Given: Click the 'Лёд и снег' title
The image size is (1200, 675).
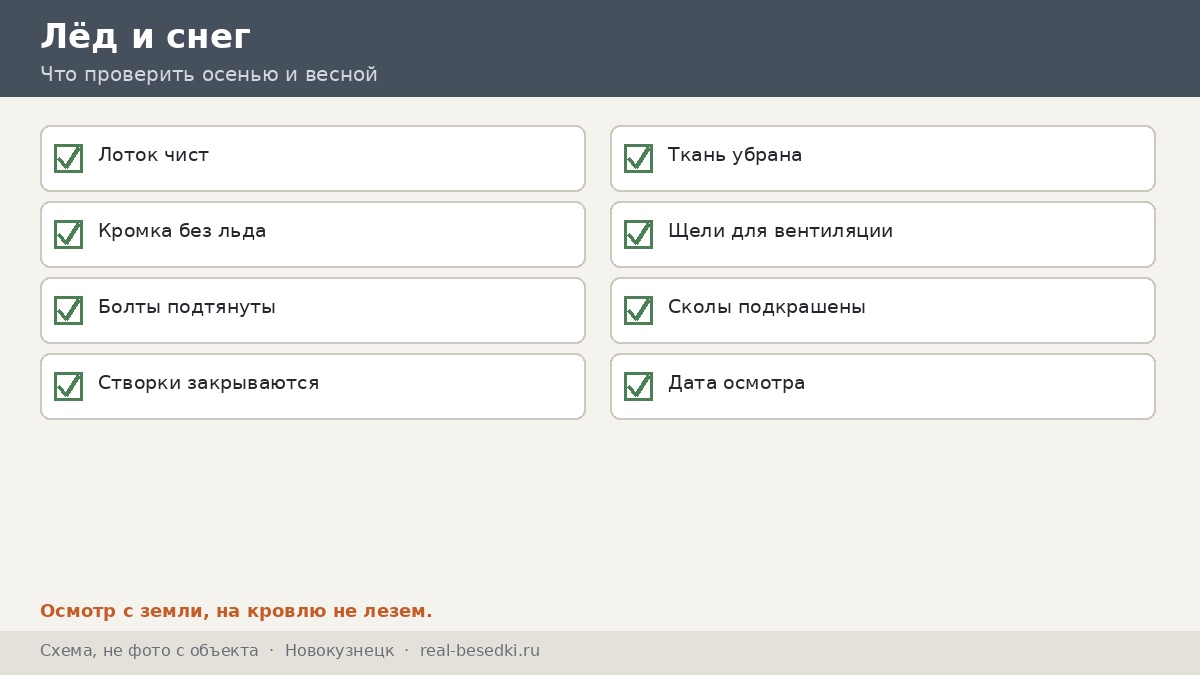Looking at the screenshot, I should click(x=145, y=37).
